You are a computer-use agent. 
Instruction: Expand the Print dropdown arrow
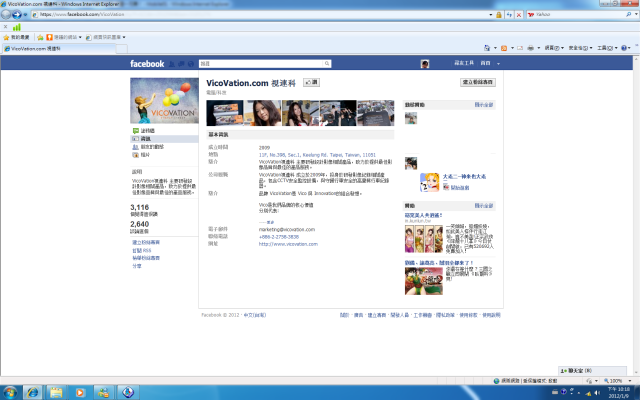(x=538, y=48)
